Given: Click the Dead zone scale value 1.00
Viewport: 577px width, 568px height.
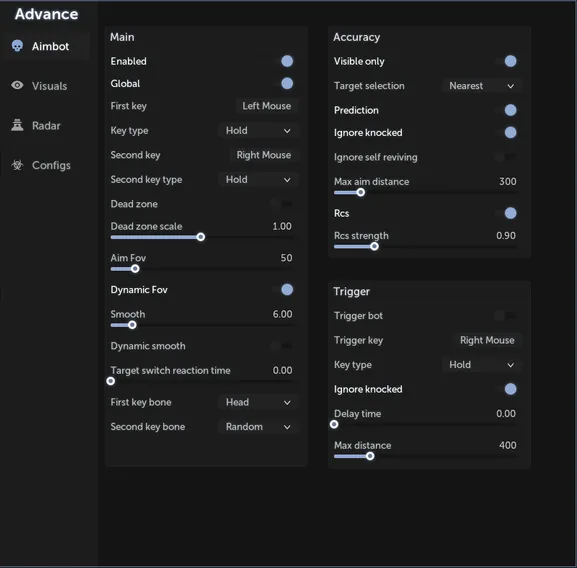Looking at the screenshot, I should (x=282, y=226).
